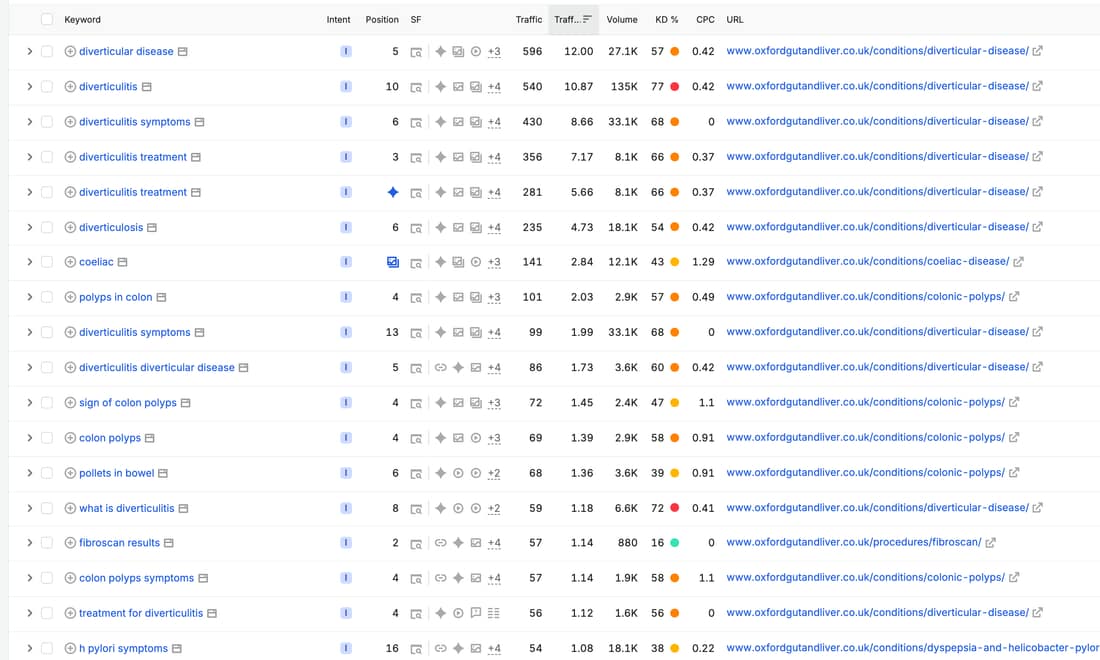Click the '+3' SERP features count in 'diverticular disease' row
The height and width of the screenshot is (660, 1100).
494,51
